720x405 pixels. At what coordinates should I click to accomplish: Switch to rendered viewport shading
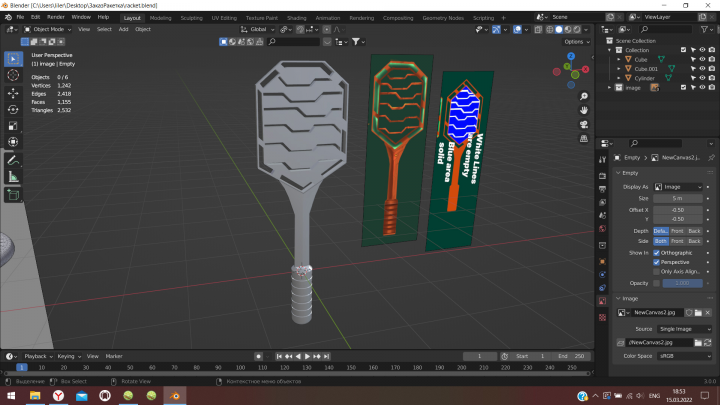coord(577,29)
